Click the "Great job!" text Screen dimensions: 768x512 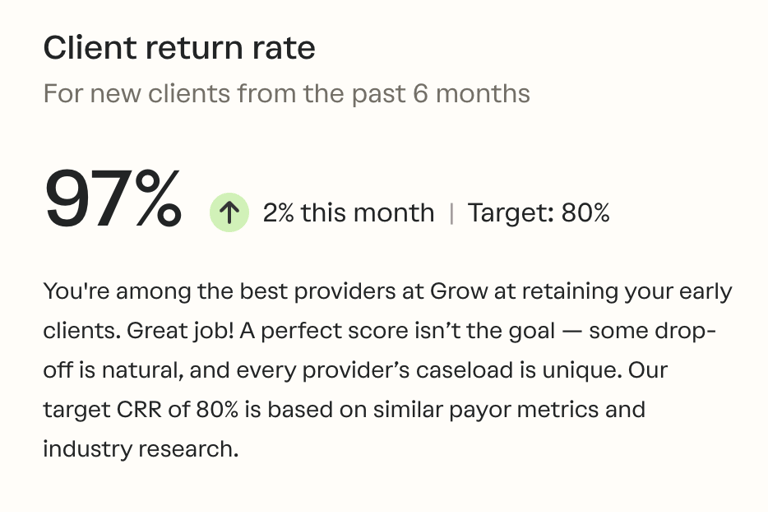point(180,331)
